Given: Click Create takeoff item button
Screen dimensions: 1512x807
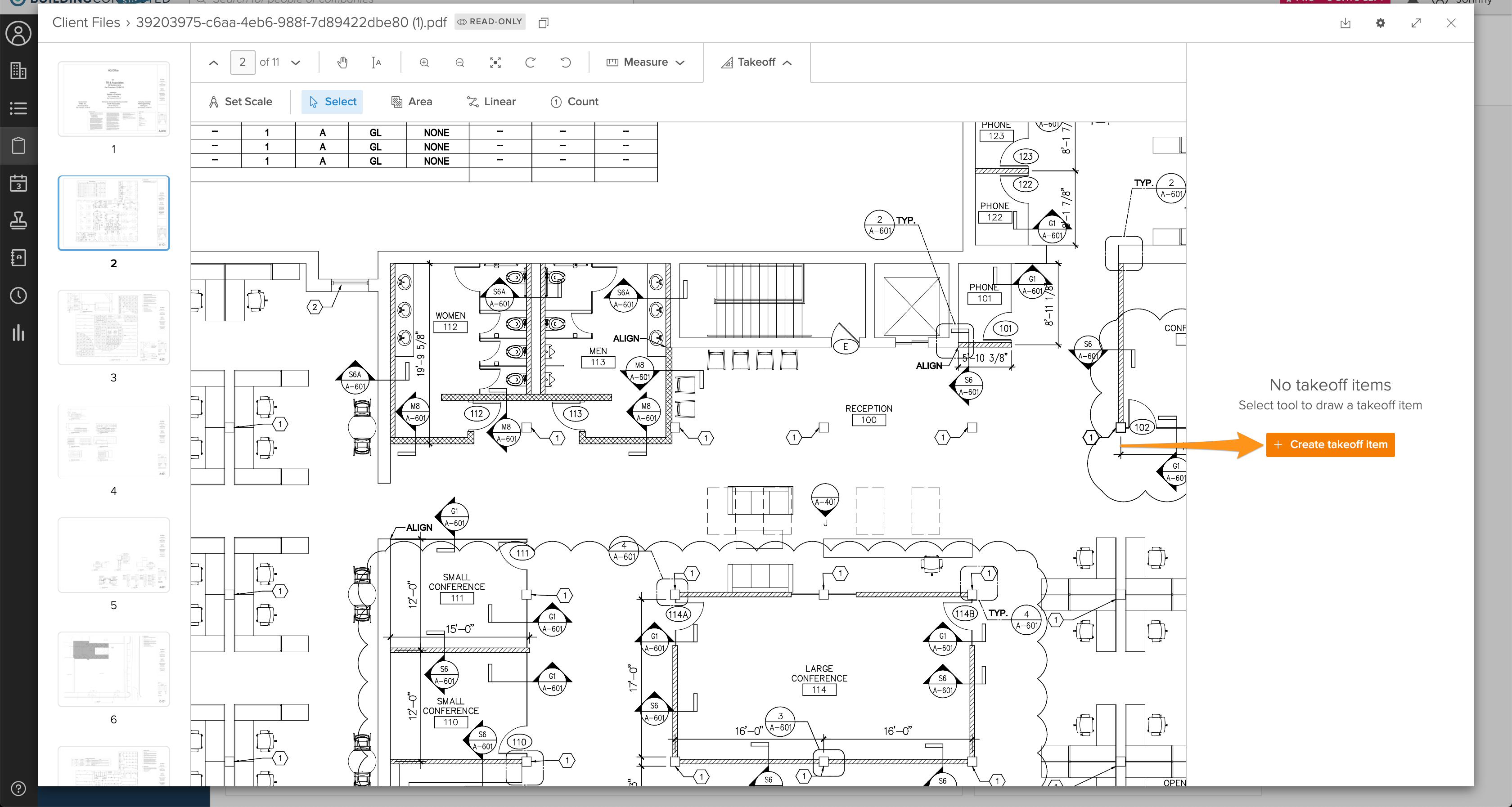Looking at the screenshot, I should (x=1330, y=444).
